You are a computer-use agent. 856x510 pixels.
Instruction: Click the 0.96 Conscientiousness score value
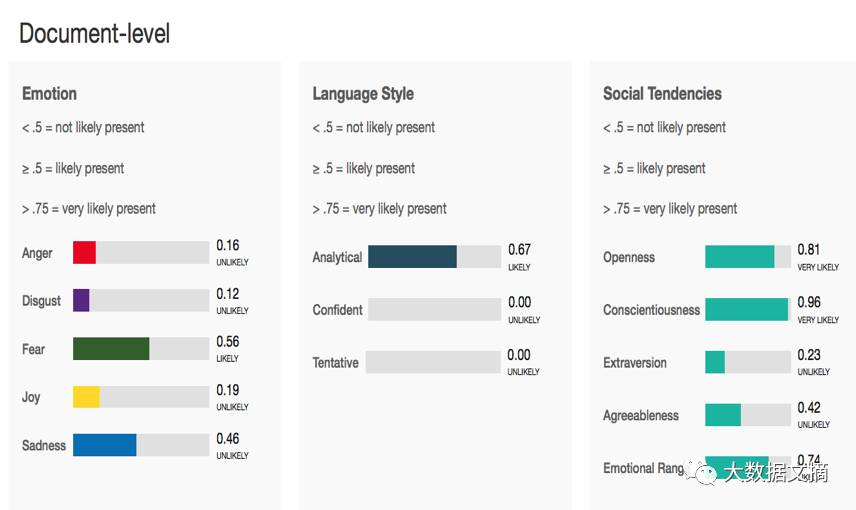(809, 303)
